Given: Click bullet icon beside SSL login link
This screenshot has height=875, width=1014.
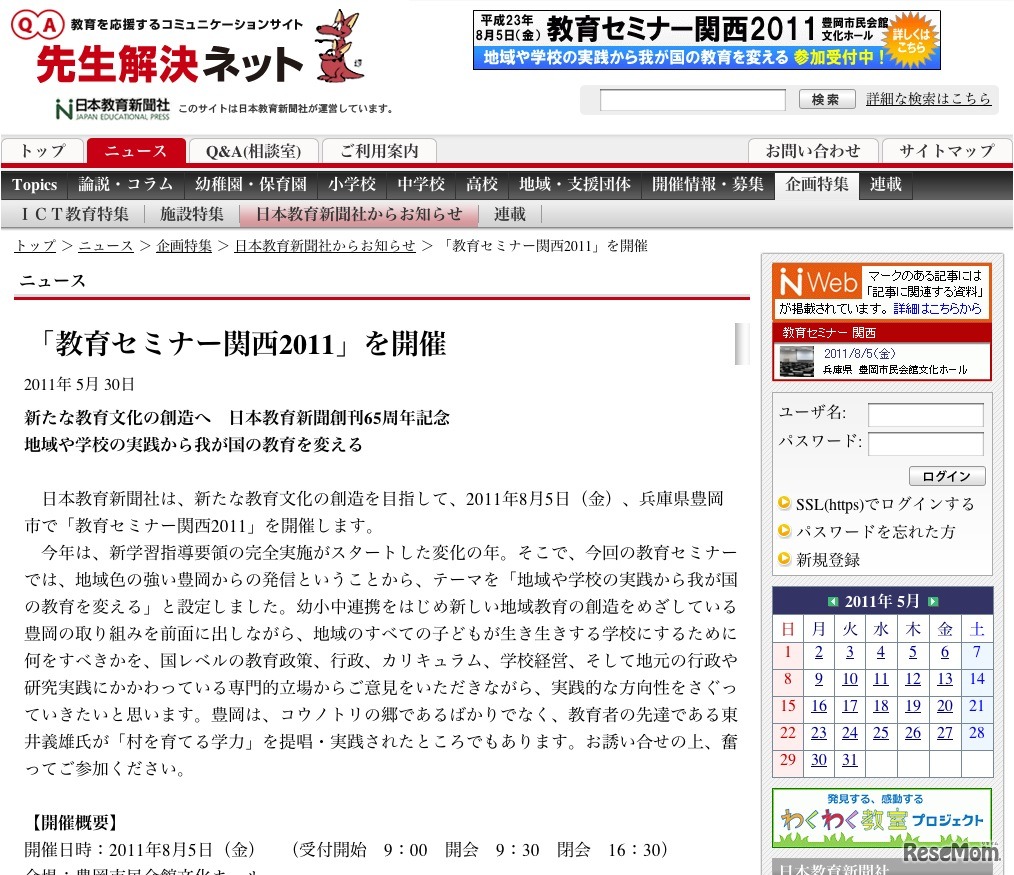Looking at the screenshot, I should pos(784,503).
